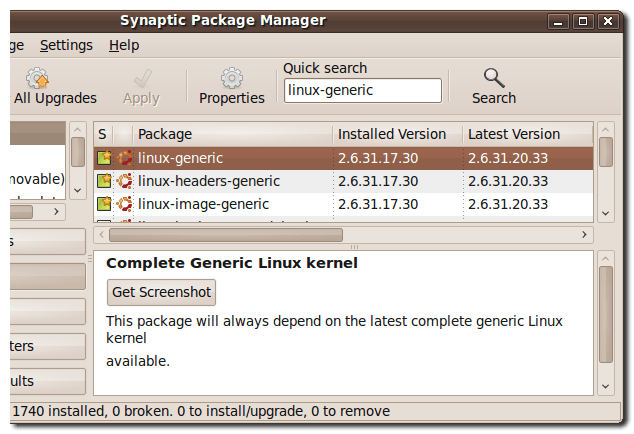Toggle status checkbox for linux-generic package
Image resolution: width=634 pixels, height=434 pixels.
tap(104, 158)
